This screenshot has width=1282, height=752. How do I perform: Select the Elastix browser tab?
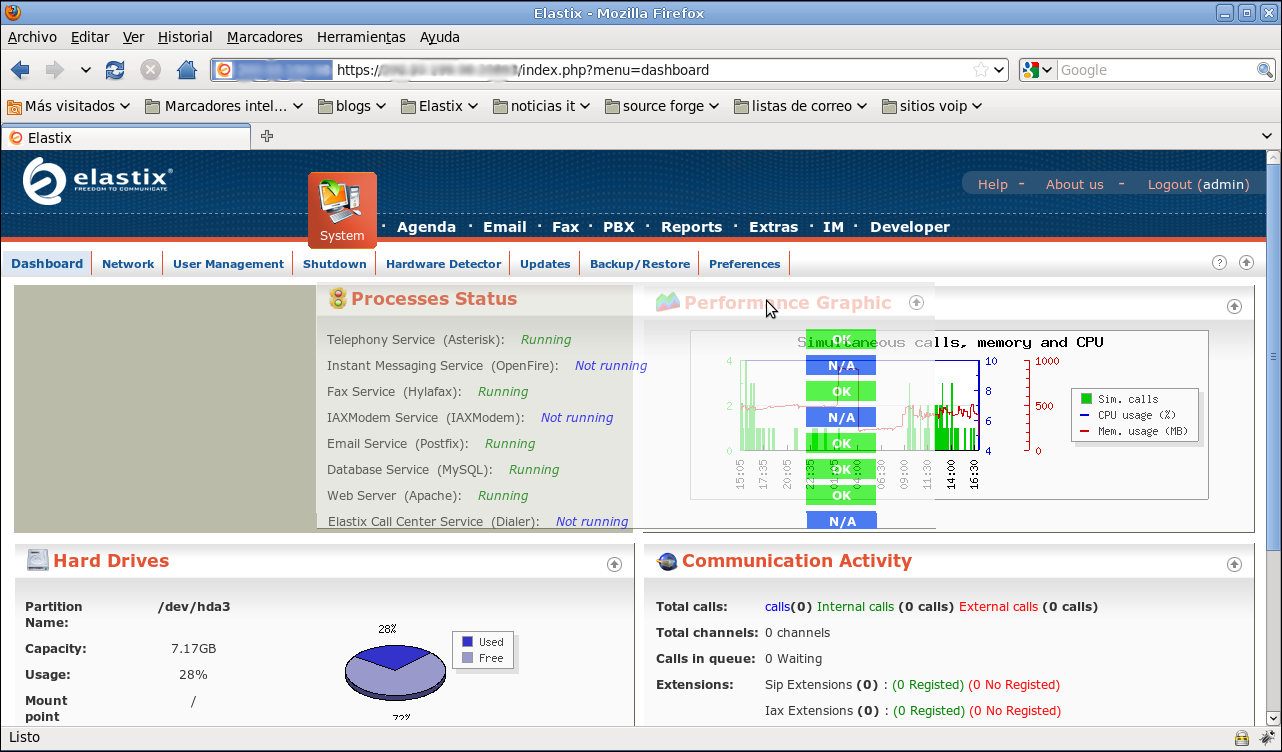coord(126,138)
